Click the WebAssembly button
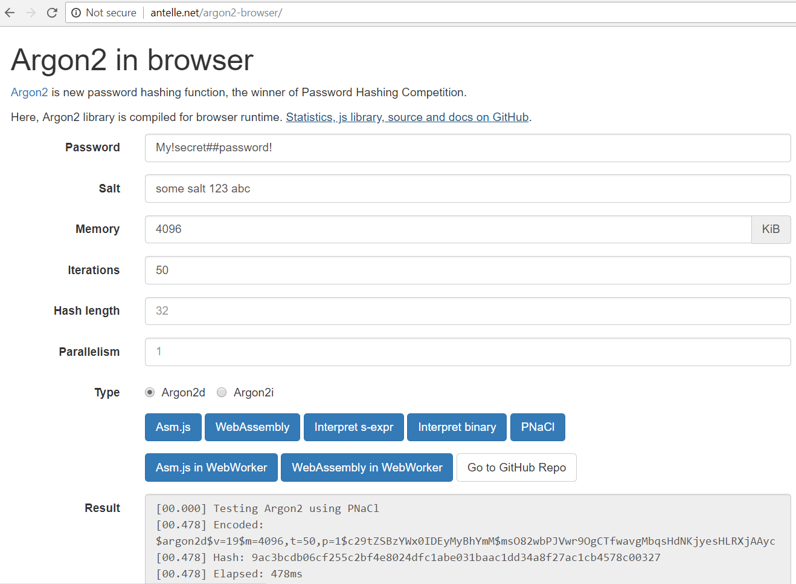 (252, 427)
